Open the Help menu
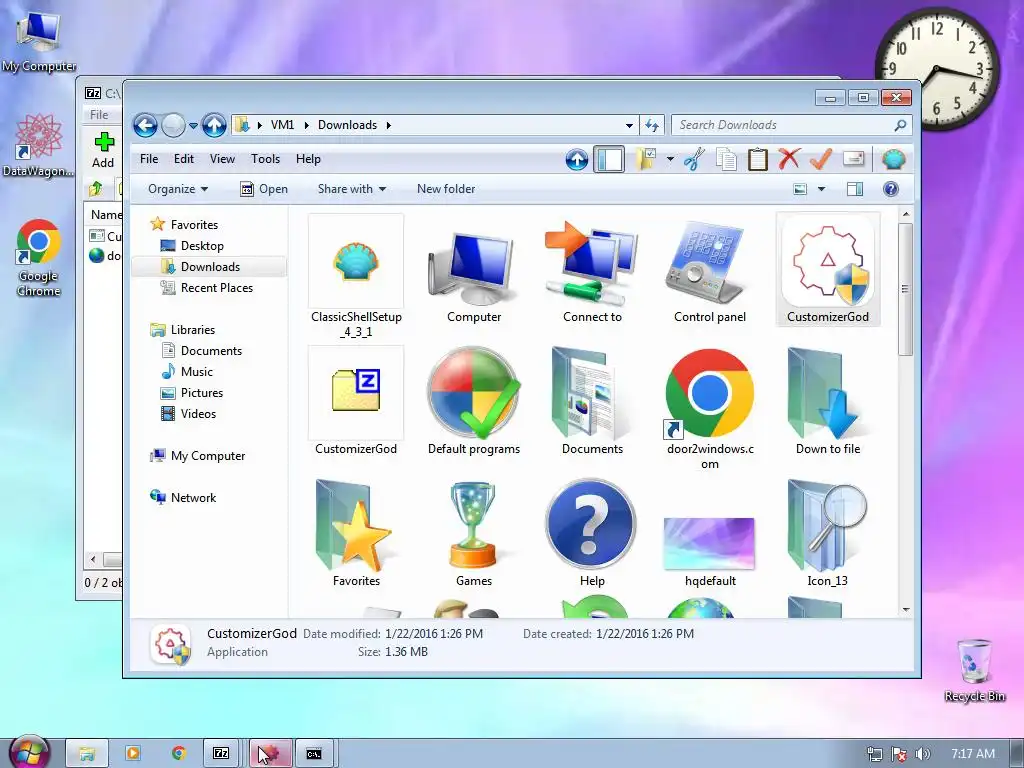Image resolution: width=1024 pixels, height=768 pixels. 308,159
